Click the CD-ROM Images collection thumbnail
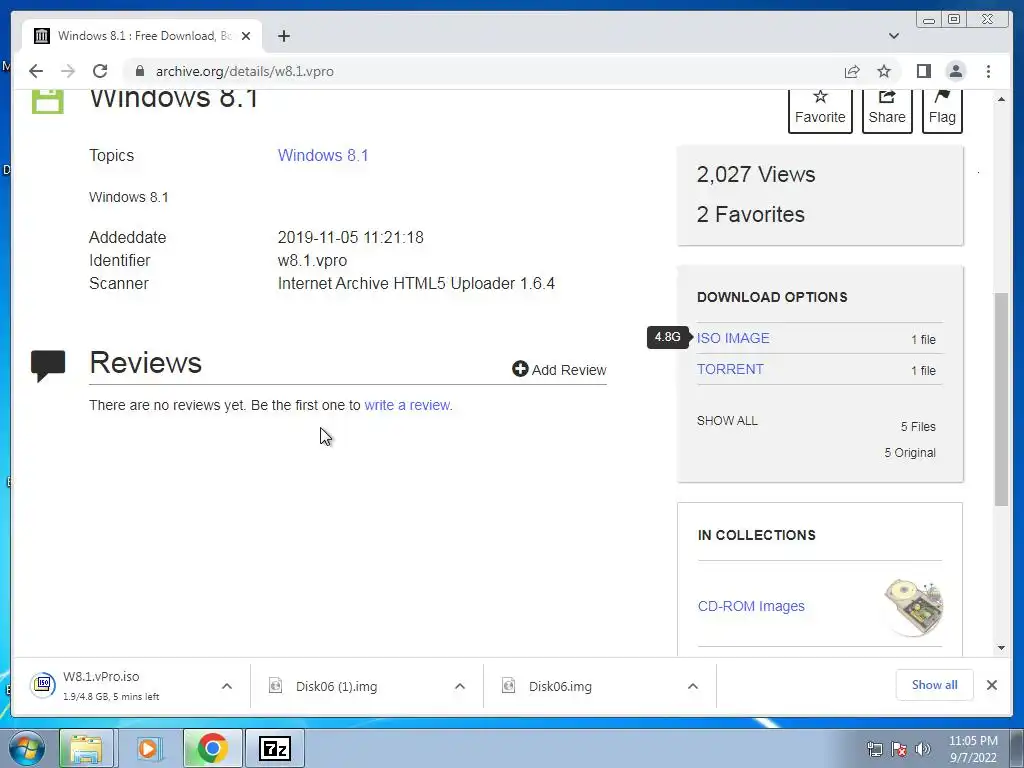This screenshot has width=1024, height=768. (914, 607)
